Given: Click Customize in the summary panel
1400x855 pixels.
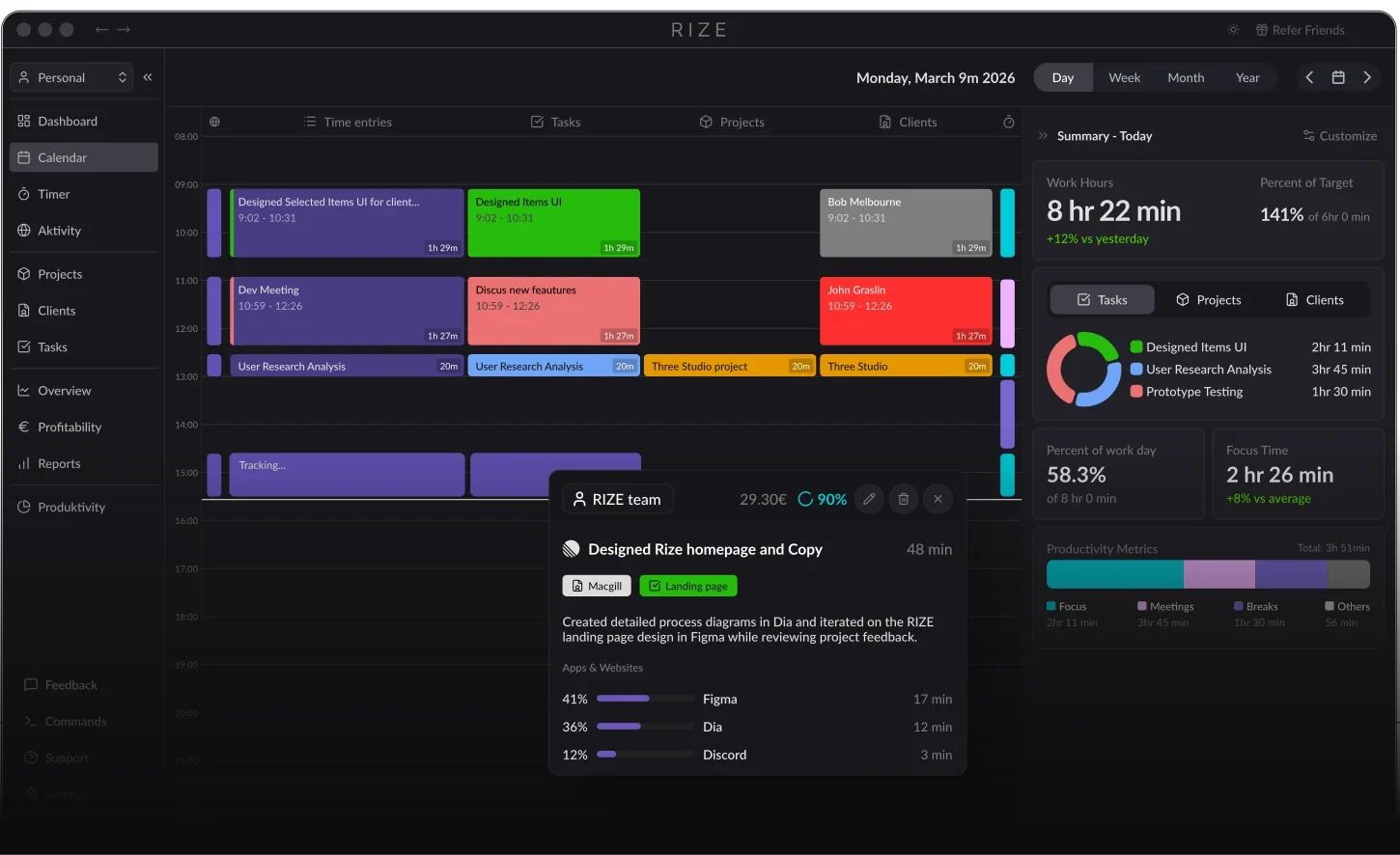Looking at the screenshot, I should pos(1340,136).
